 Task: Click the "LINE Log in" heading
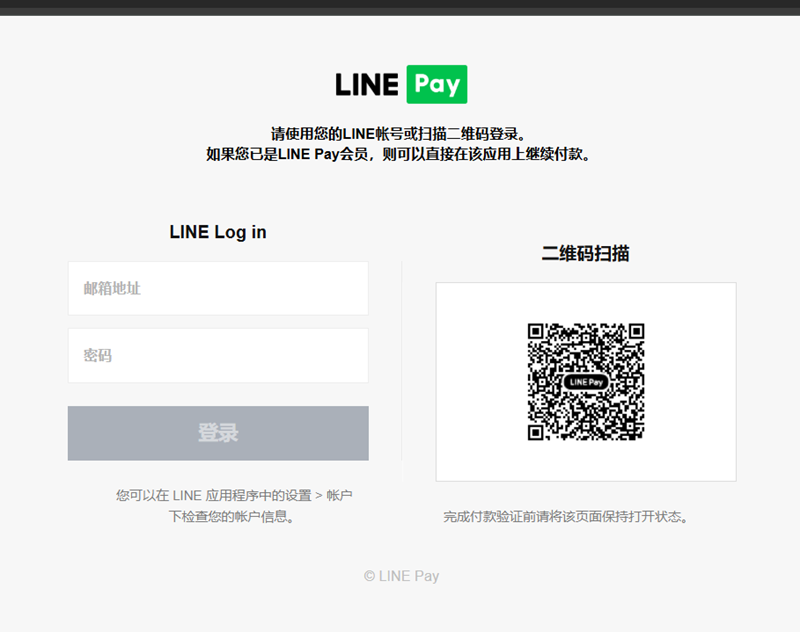tap(218, 232)
